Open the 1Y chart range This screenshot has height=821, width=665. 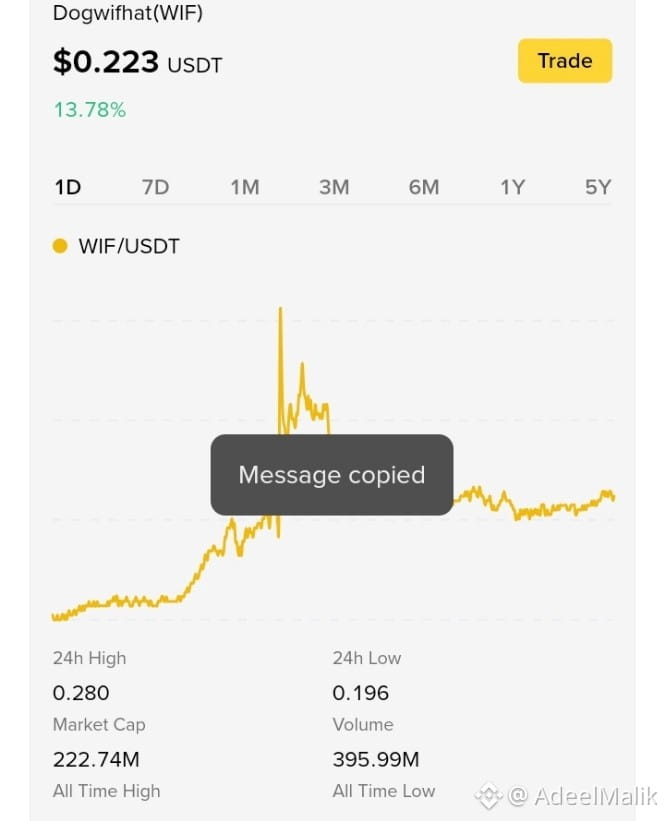(x=512, y=187)
